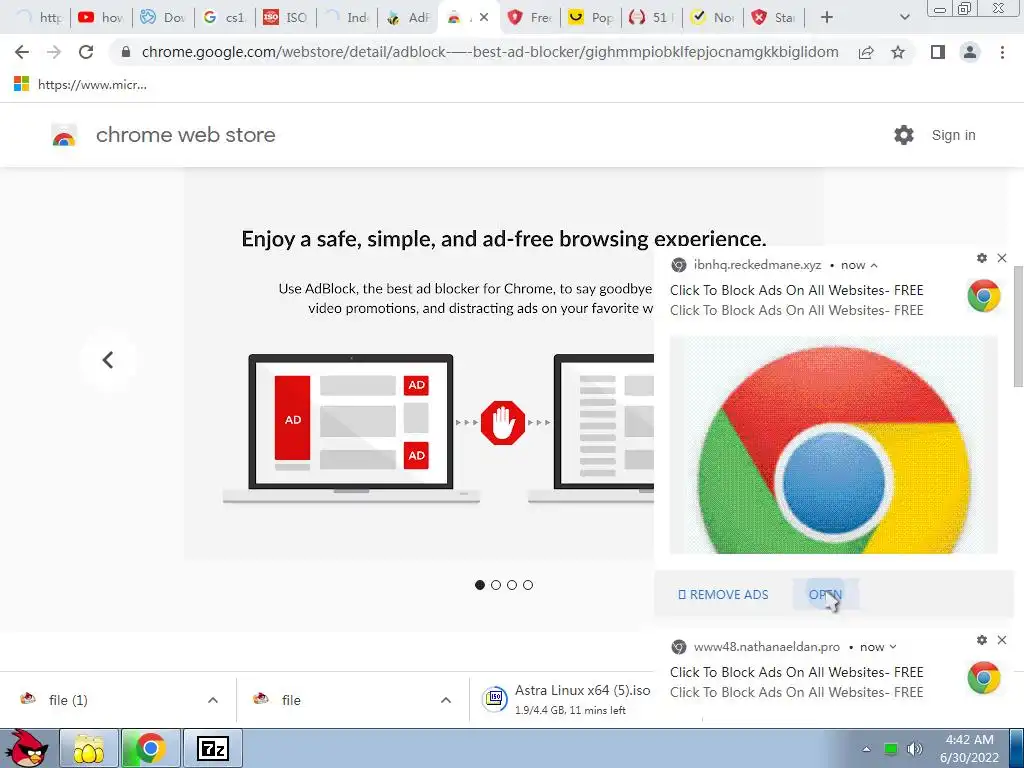Open the taskbar clock and date

pos(970,748)
